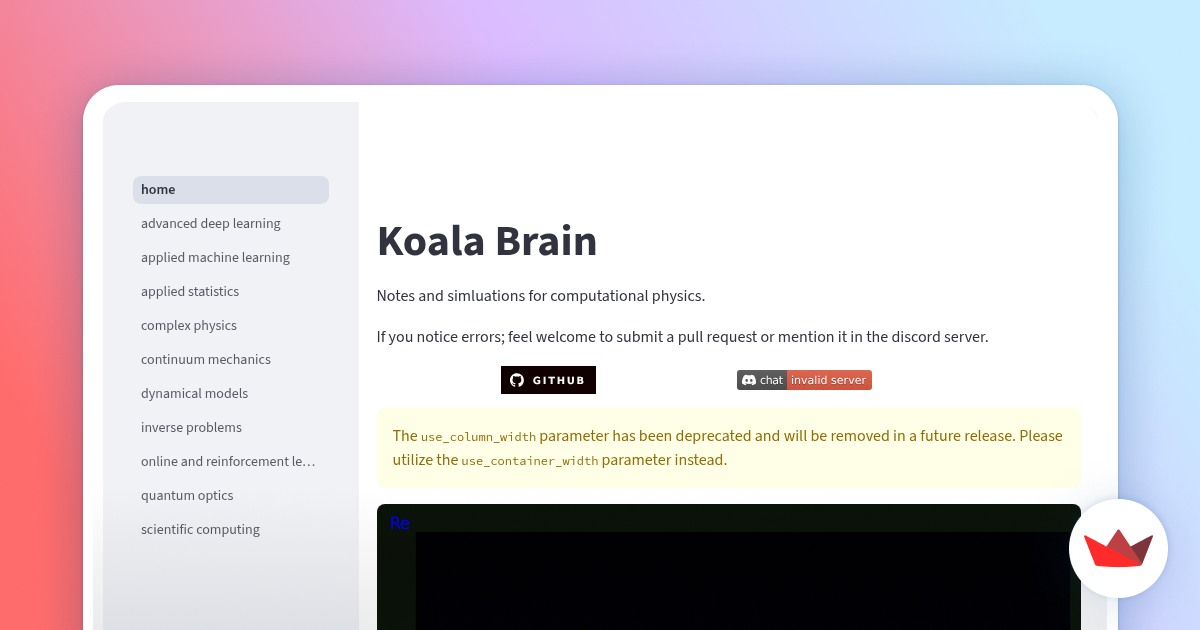Click the Streamlit crown logo
The image size is (1200, 630).
click(1118, 548)
